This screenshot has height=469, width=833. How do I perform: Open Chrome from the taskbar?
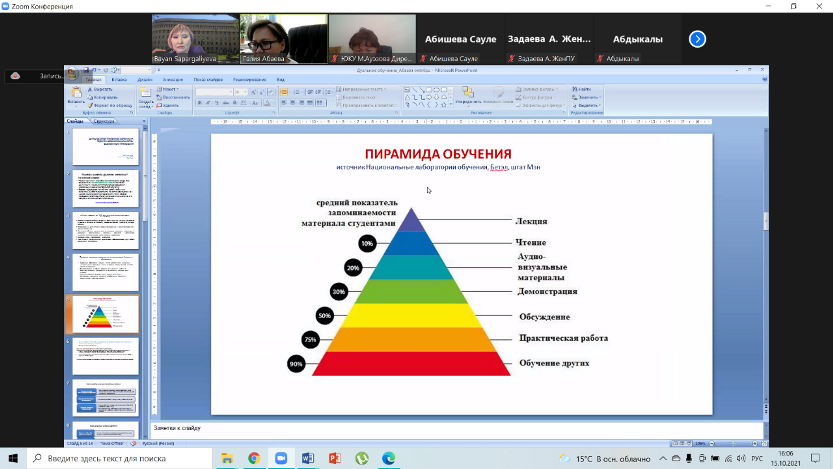click(x=254, y=458)
